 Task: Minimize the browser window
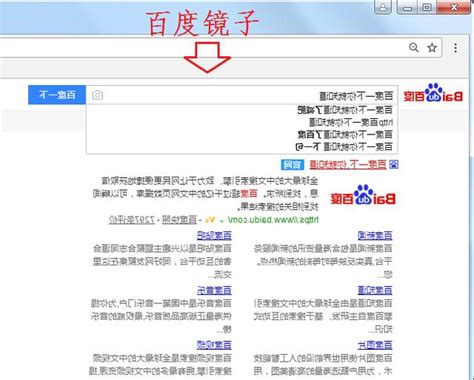tap(407, 7)
